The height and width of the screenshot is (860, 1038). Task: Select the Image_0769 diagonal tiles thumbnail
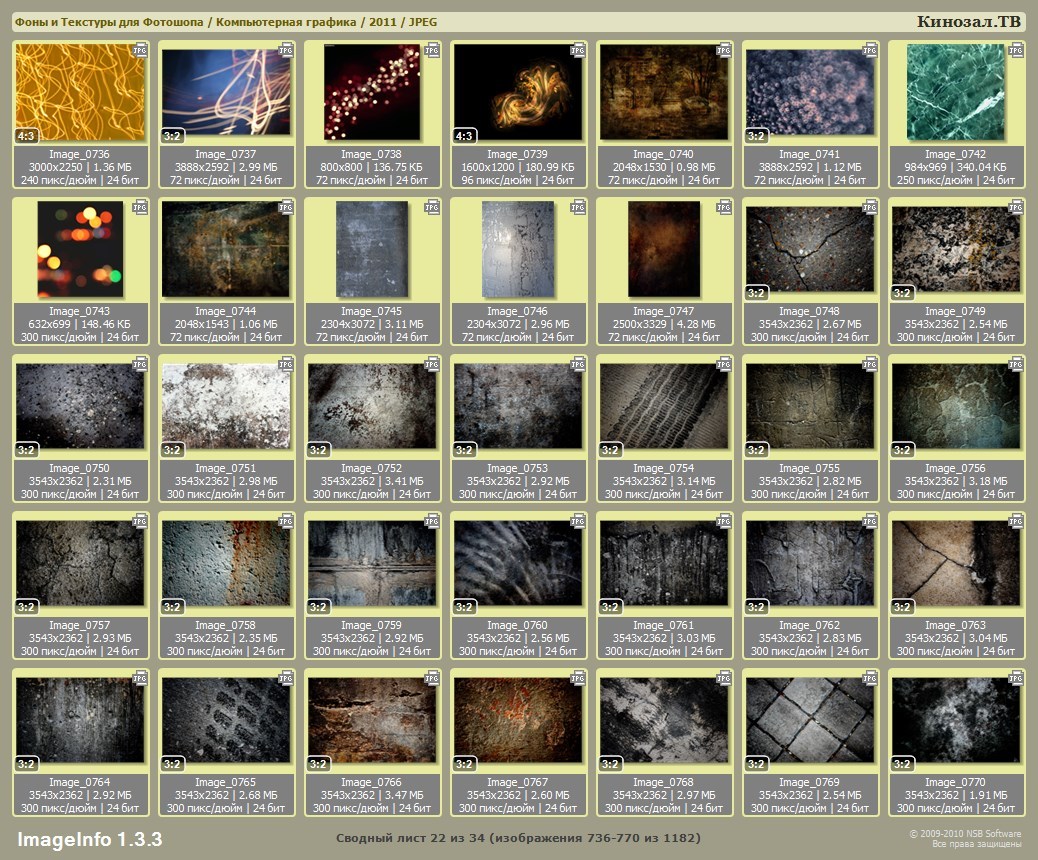pyautogui.click(x=810, y=720)
